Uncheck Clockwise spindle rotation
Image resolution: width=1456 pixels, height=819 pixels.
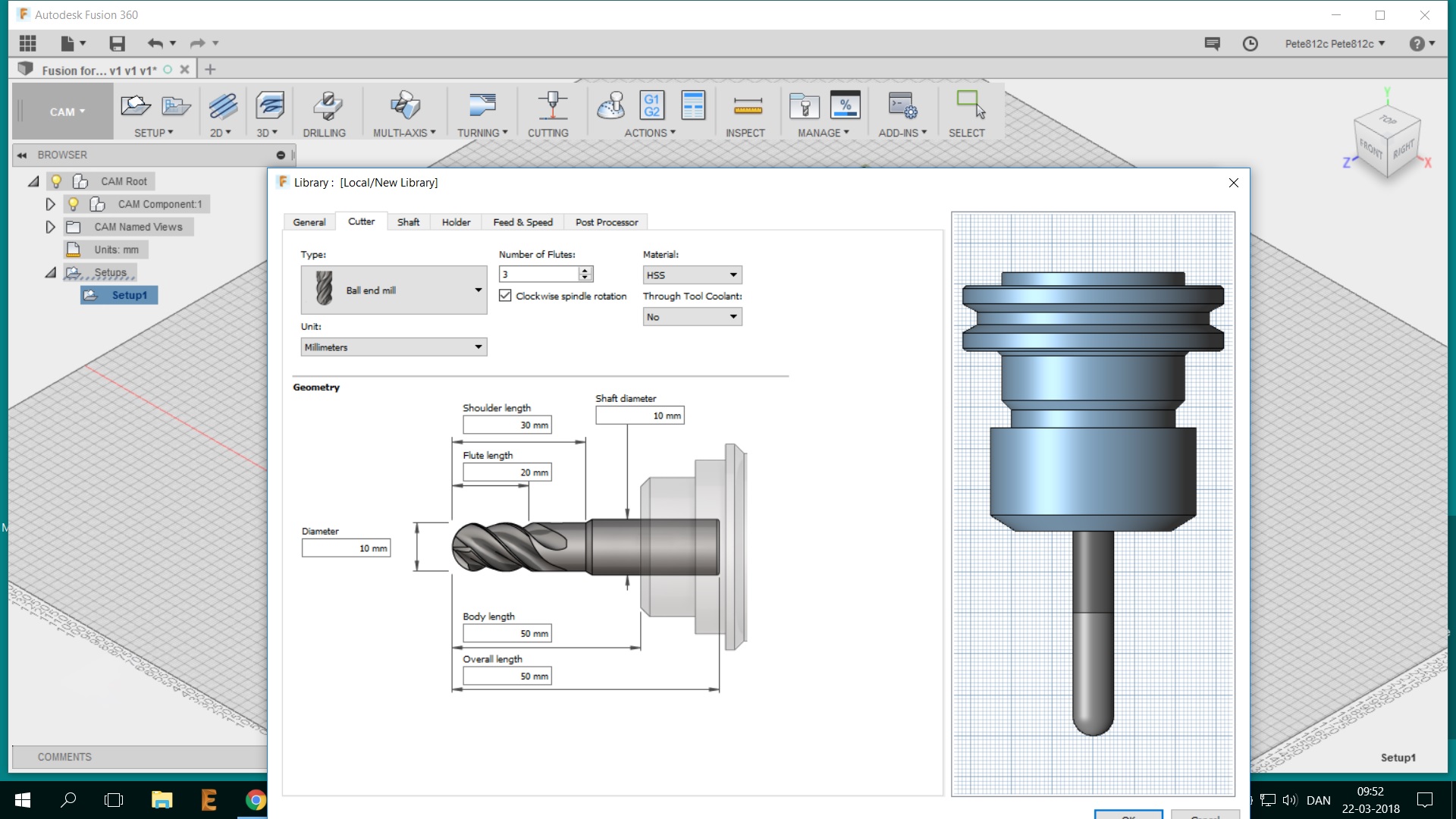pyautogui.click(x=505, y=296)
